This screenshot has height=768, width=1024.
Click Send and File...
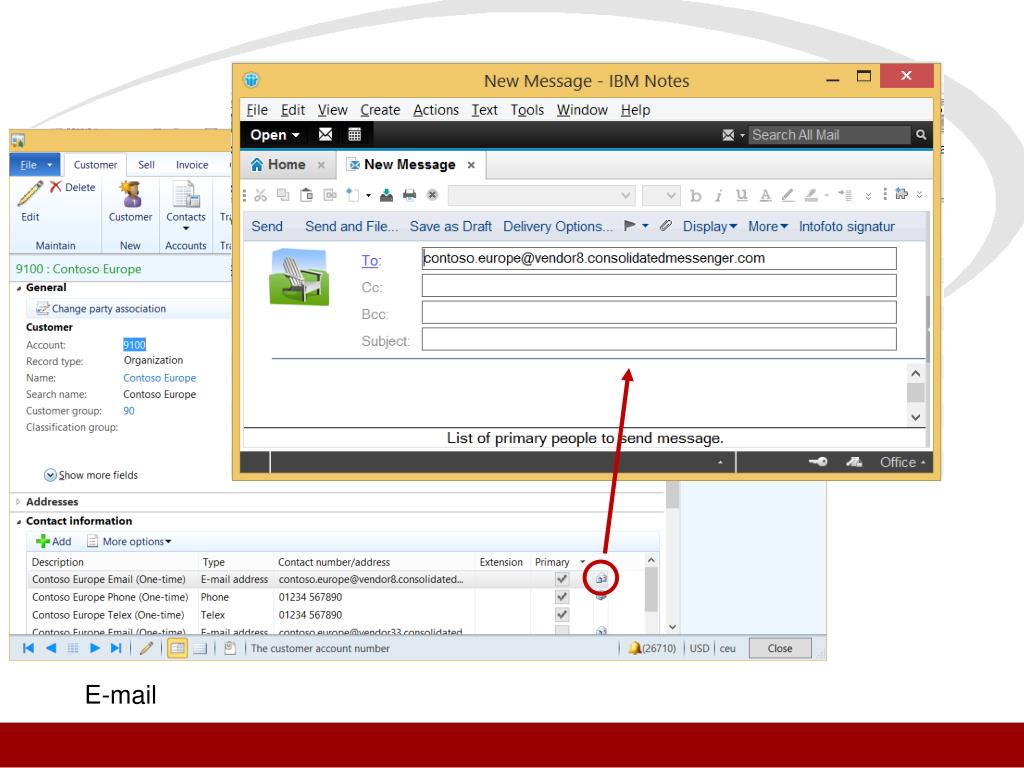click(351, 227)
